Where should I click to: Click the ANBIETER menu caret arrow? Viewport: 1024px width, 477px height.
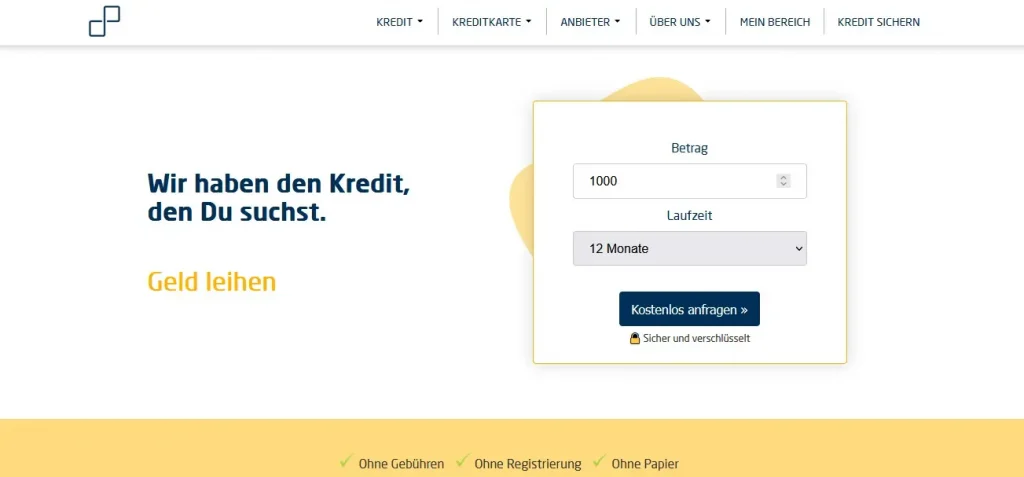(x=617, y=22)
